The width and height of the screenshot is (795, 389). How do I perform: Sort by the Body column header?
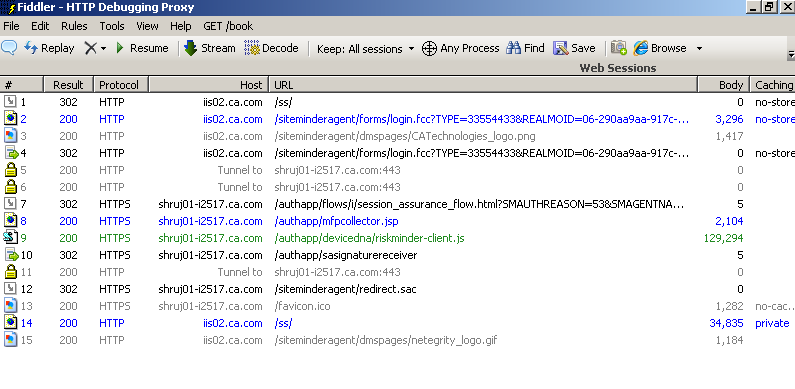724,85
